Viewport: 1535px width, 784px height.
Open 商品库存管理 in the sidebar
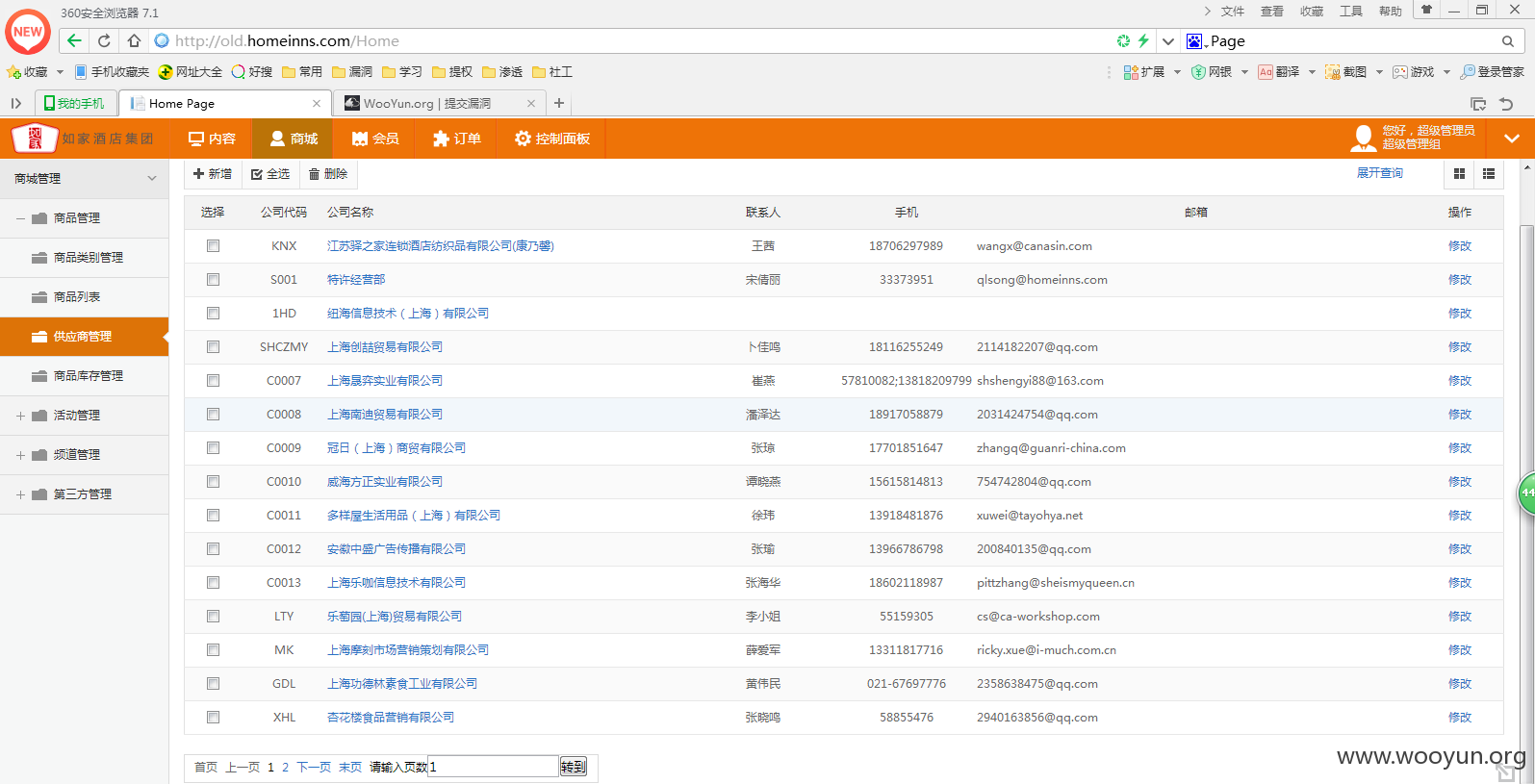(84, 376)
